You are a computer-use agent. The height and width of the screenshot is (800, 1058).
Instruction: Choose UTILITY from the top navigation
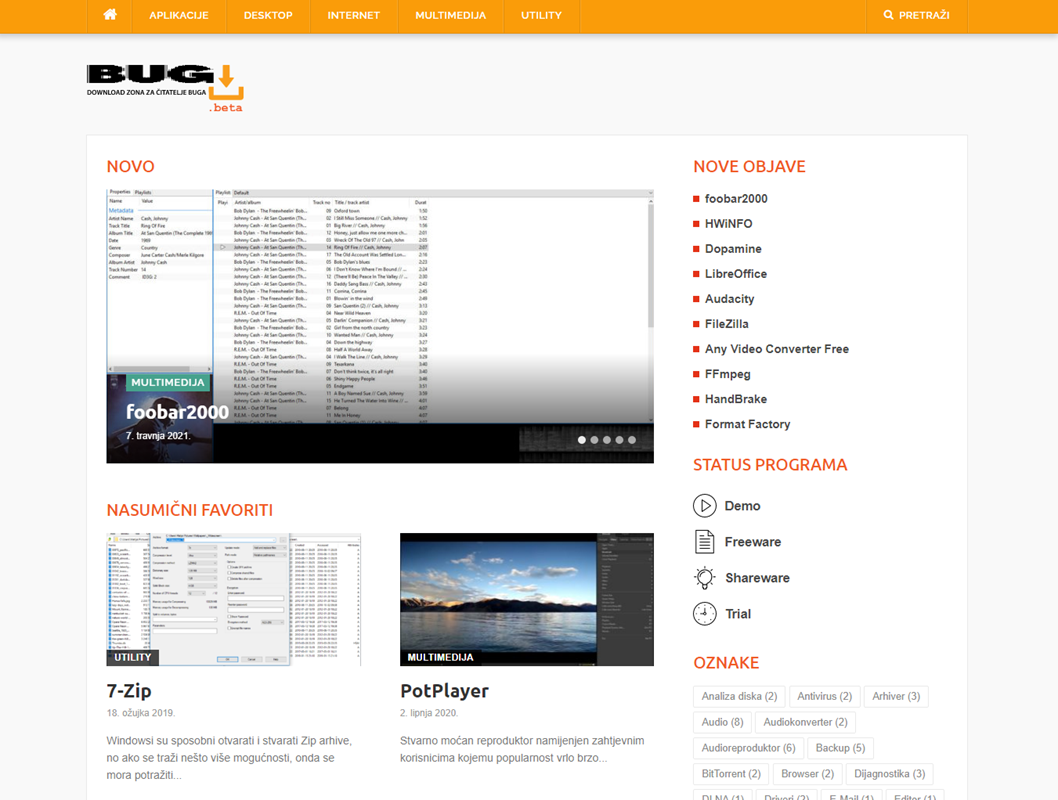tap(541, 16)
